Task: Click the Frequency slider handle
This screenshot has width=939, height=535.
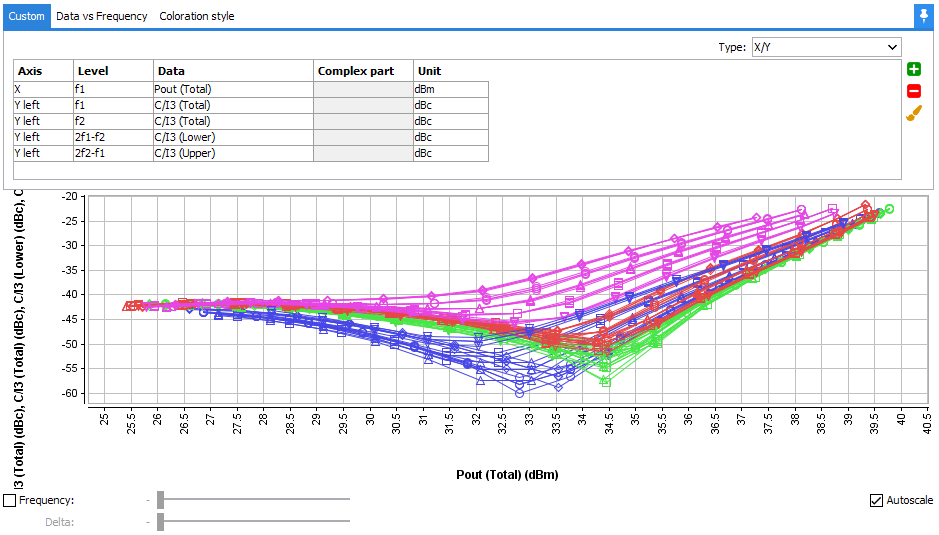Action: [160, 500]
